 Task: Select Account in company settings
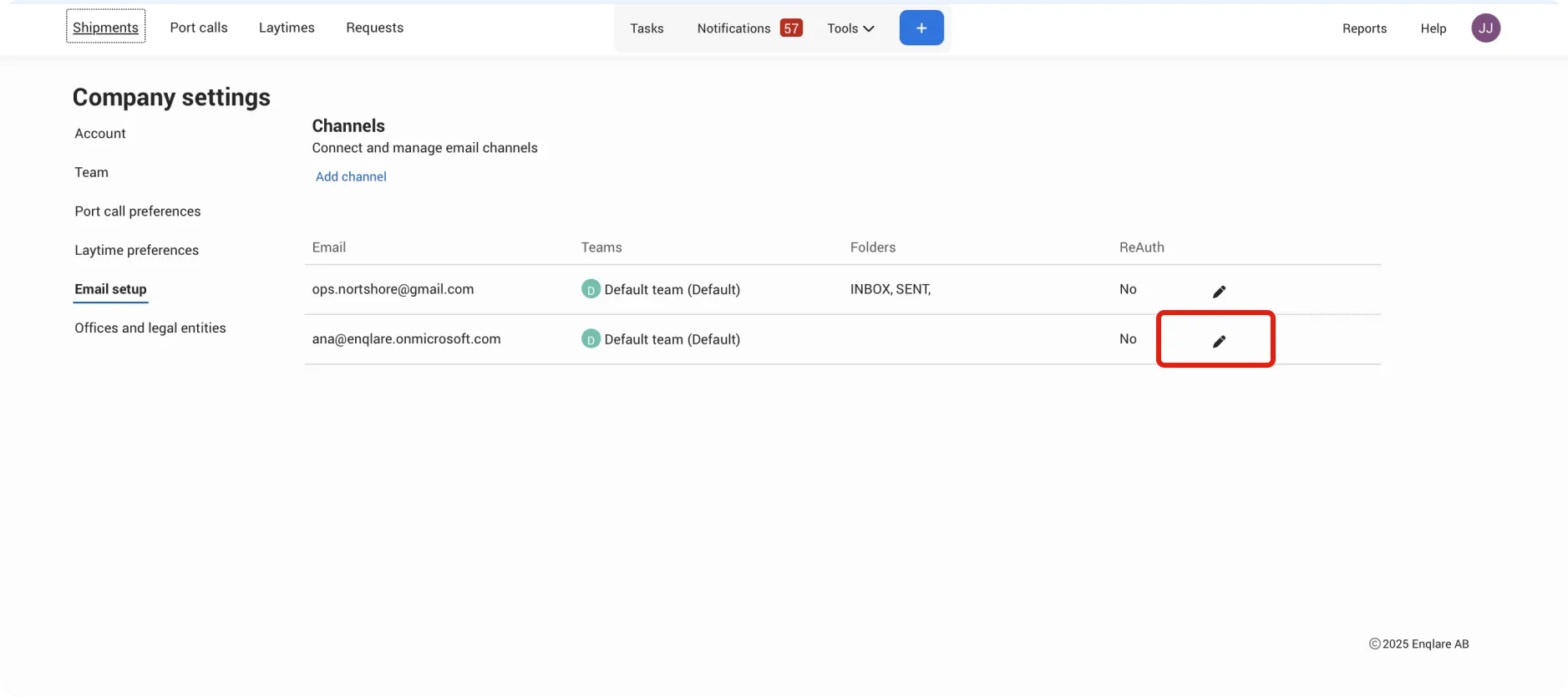(100, 134)
